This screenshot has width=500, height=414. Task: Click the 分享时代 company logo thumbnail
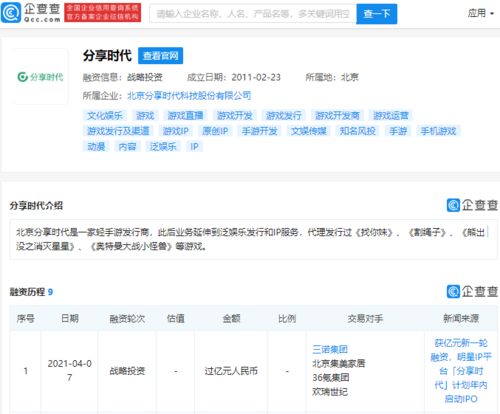(x=40, y=77)
